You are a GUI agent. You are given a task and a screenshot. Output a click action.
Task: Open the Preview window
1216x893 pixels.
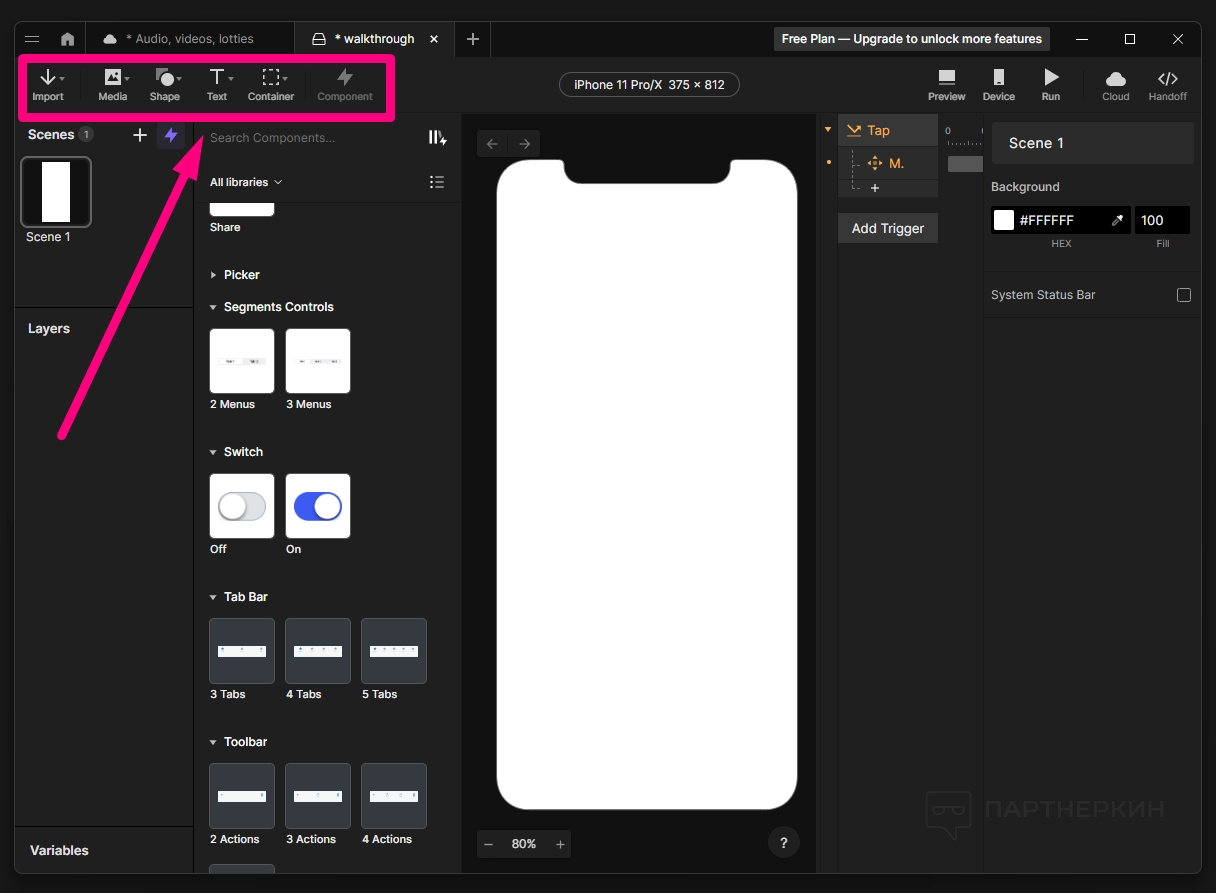946,84
